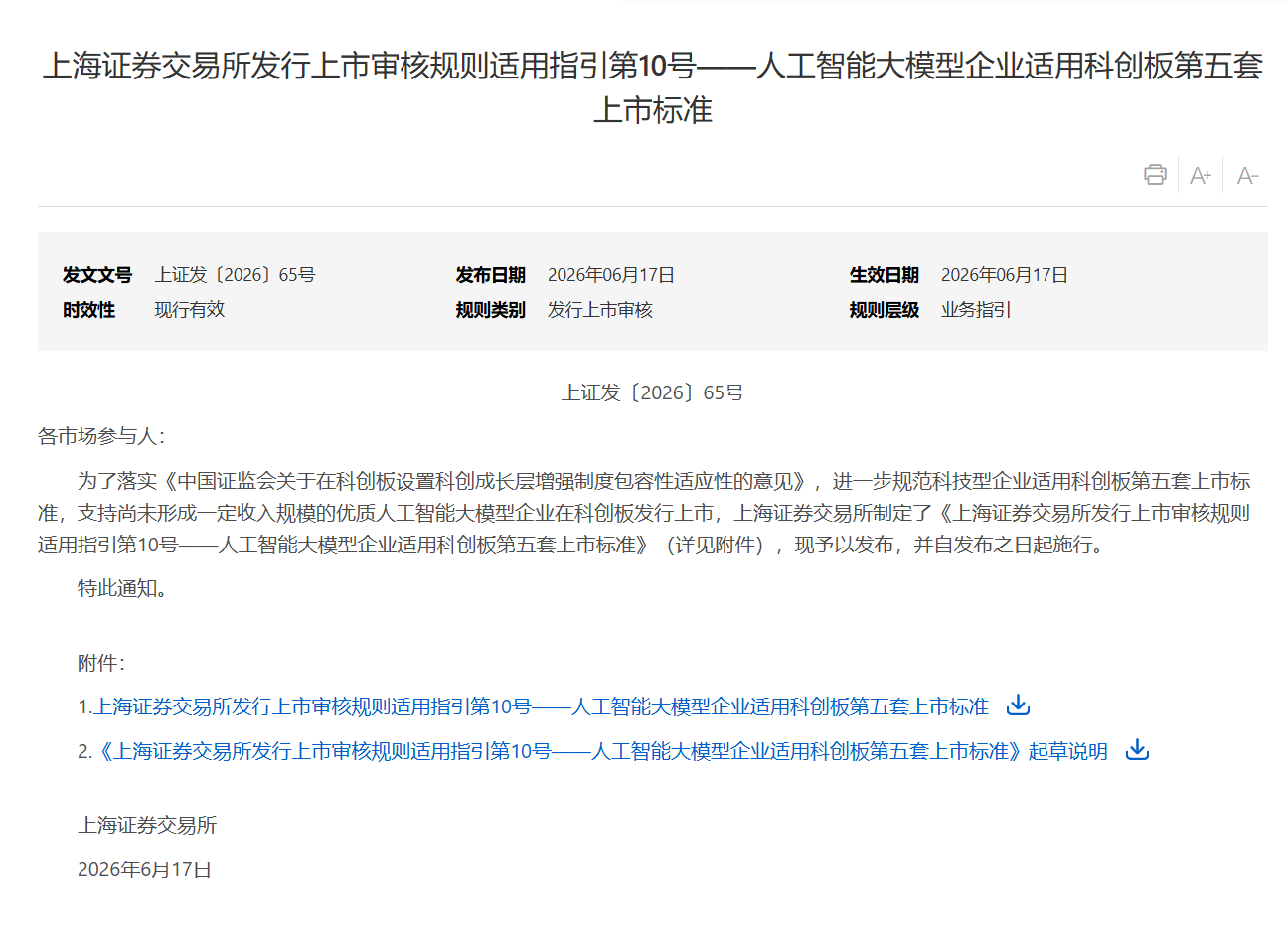Click the salutation 各市场参与人

pyautogui.click(x=101, y=436)
